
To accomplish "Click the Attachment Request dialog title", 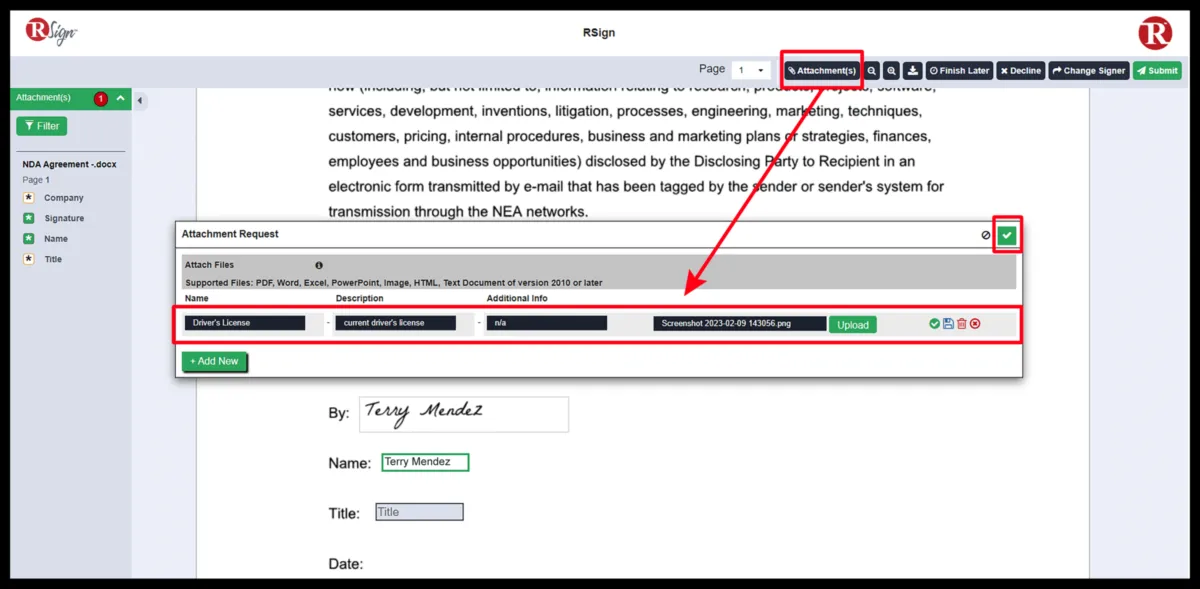I will [230, 234].
